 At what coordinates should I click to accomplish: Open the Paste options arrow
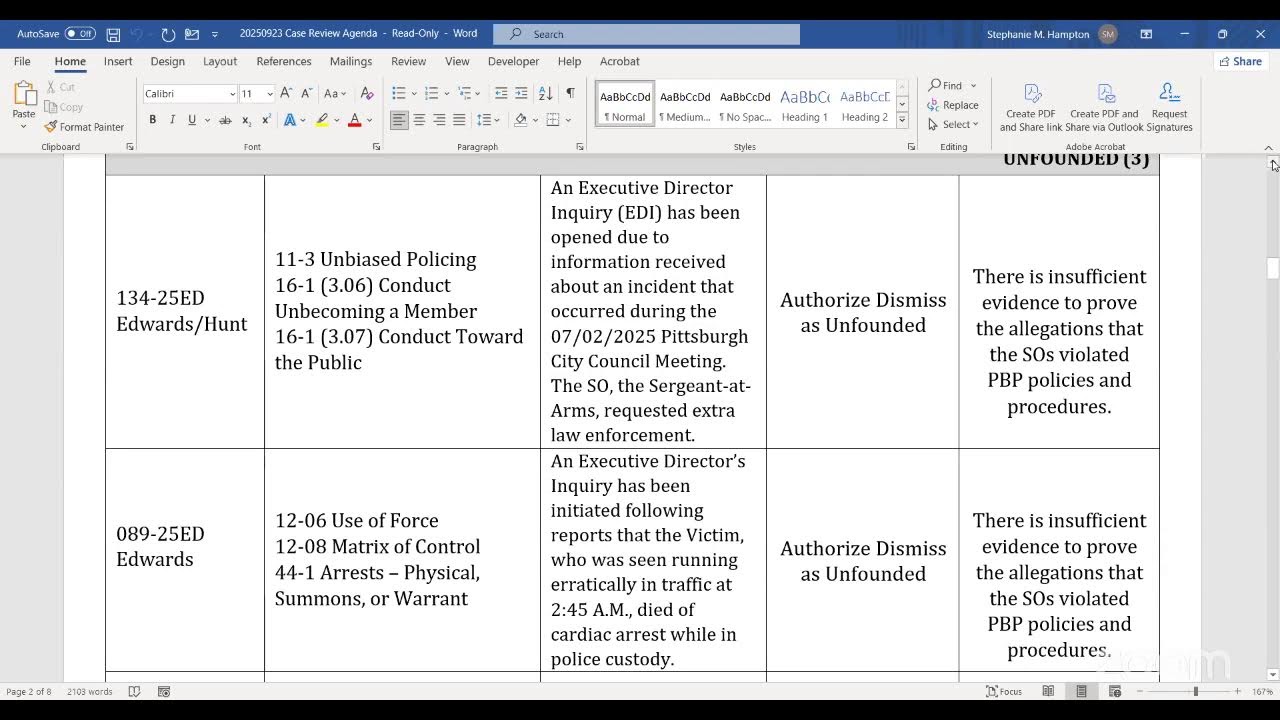(24, 126)
